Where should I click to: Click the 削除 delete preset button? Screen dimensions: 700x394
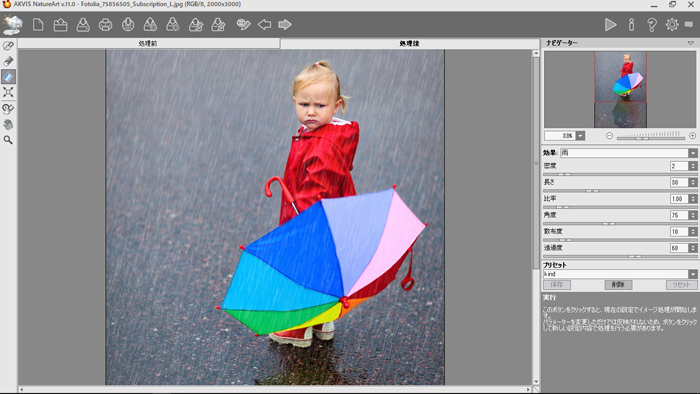pyautogui.click(x=618, y=285)
